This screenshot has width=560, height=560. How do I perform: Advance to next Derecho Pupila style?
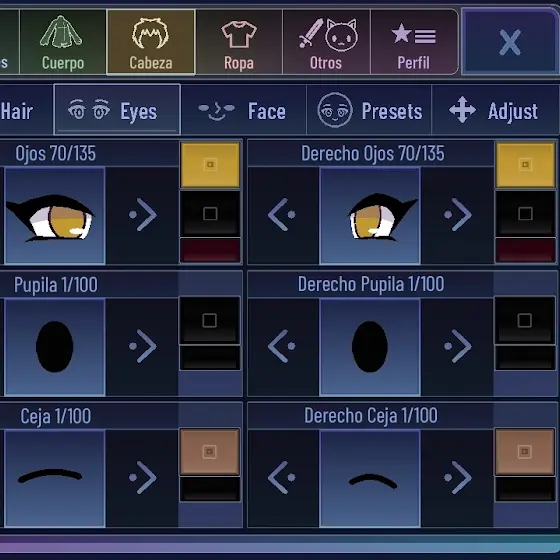[458, 346]
